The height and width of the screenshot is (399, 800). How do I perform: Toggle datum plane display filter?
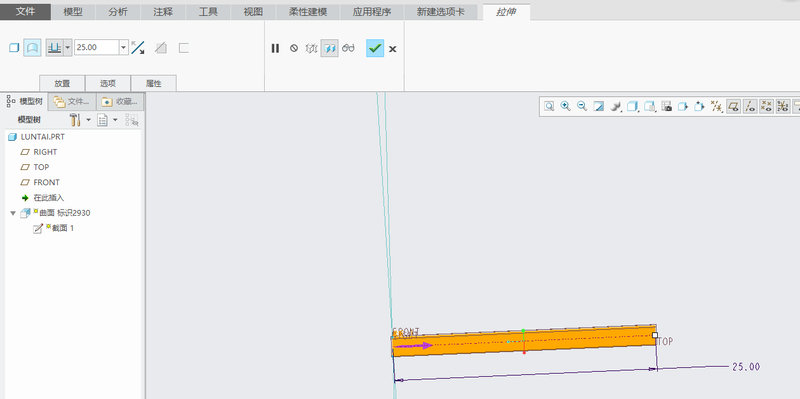[733, 106]
